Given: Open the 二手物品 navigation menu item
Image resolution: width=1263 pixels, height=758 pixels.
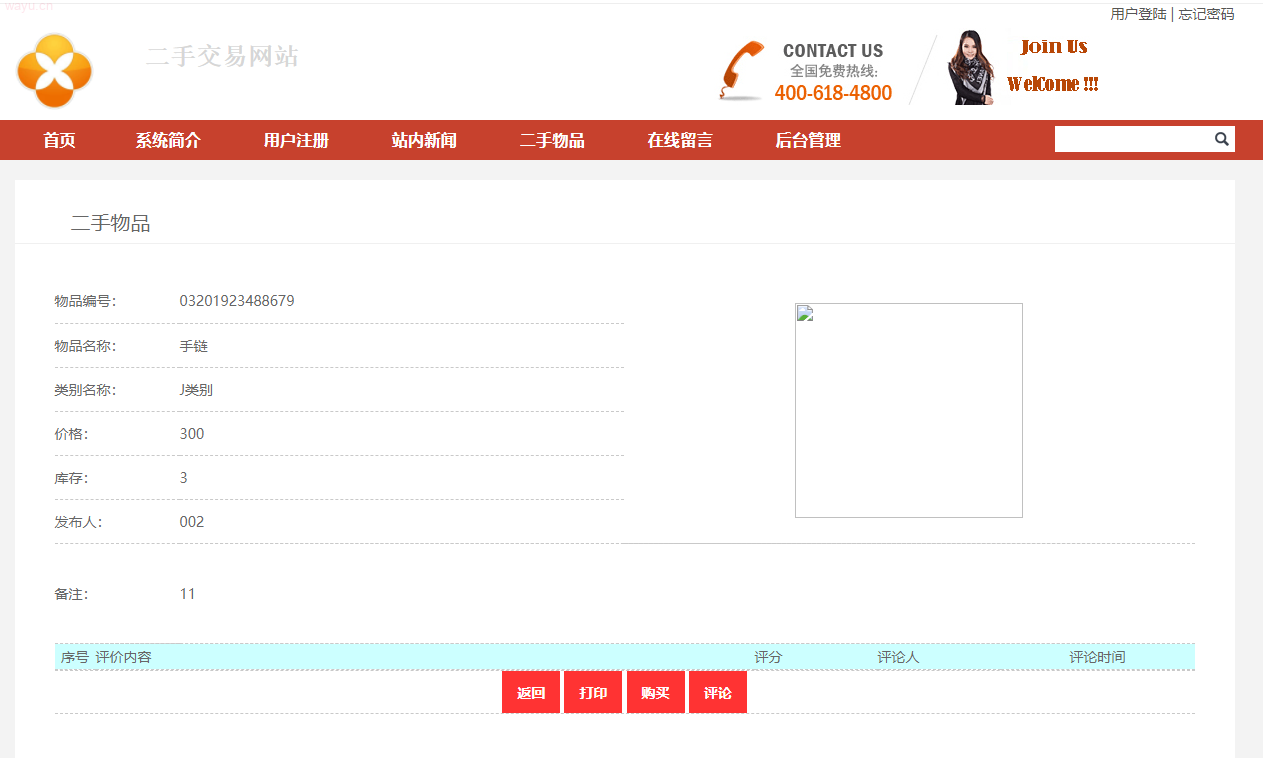Looking at the screenshot, I should [552, 140].
